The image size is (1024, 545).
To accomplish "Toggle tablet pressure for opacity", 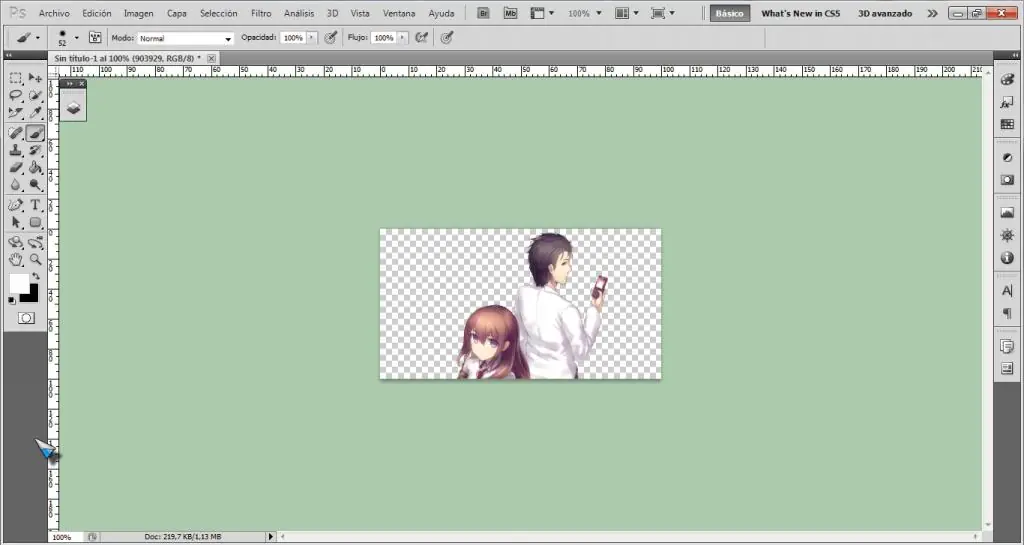I will point(331,38).
